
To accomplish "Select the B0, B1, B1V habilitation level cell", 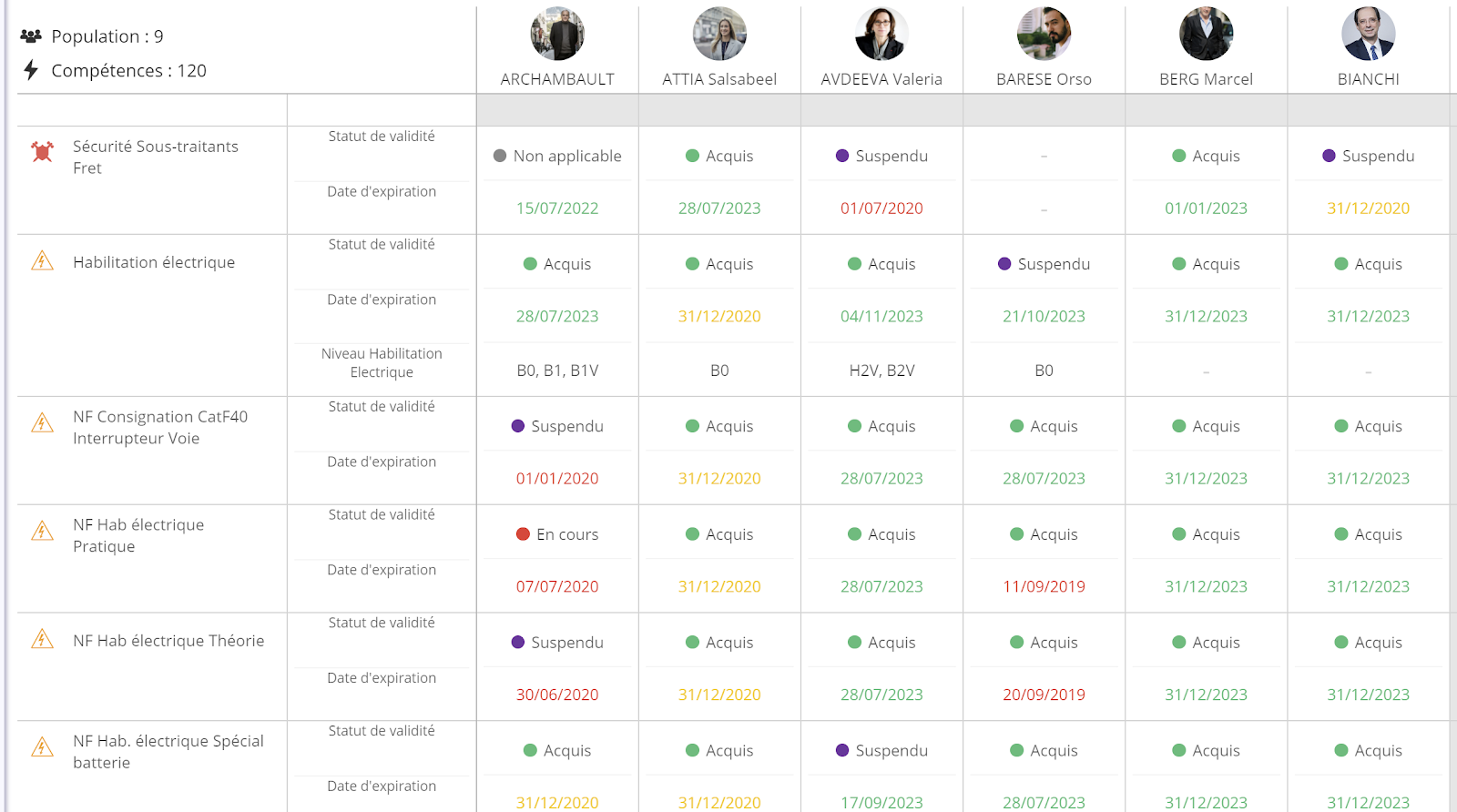I will (x=557, y=370).
